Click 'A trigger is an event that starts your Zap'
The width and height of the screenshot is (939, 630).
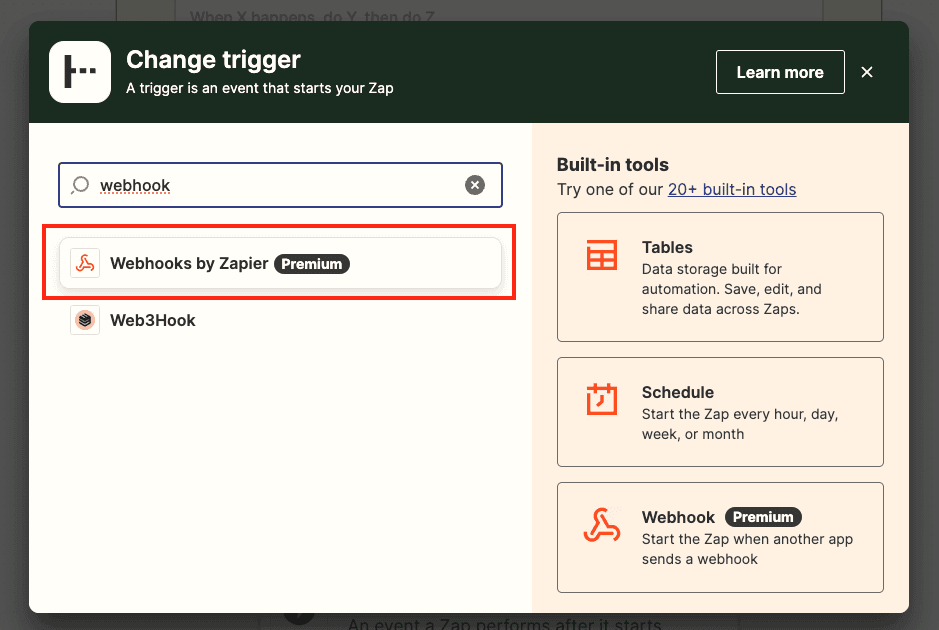(260, 88)
